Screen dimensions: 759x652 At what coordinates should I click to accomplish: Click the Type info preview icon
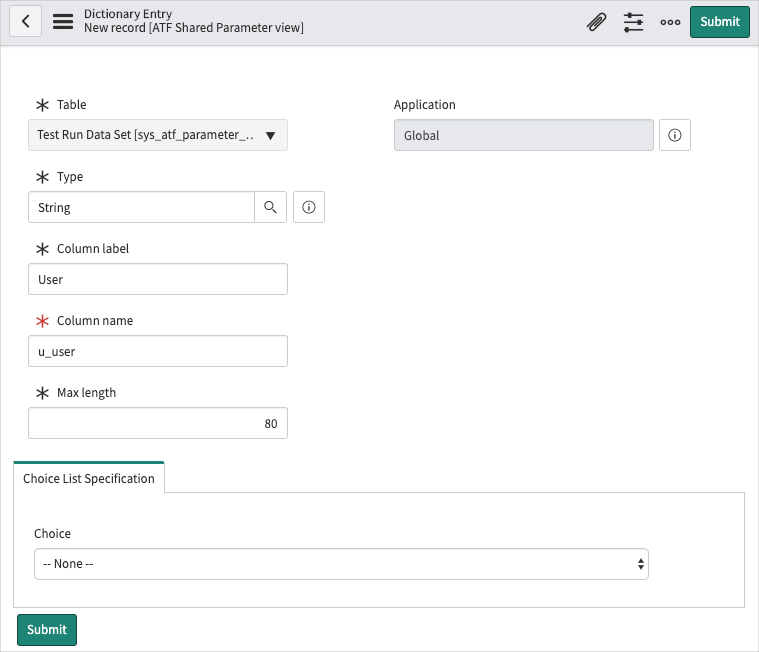pyautogui.click(x=309, y=207)
